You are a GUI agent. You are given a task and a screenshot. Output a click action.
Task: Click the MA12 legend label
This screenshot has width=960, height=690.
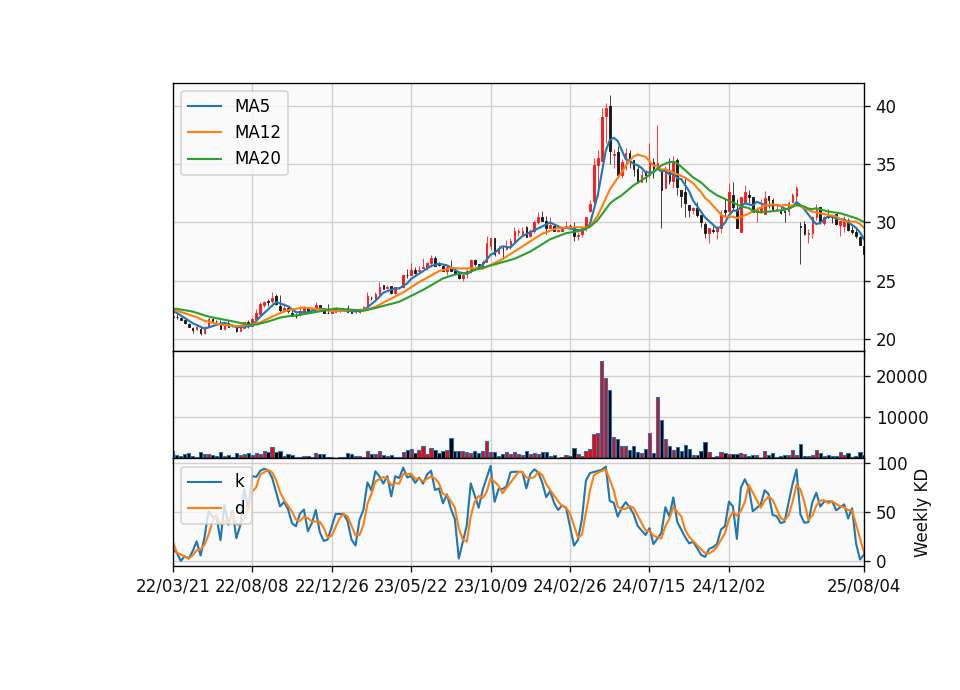(257, 132)
